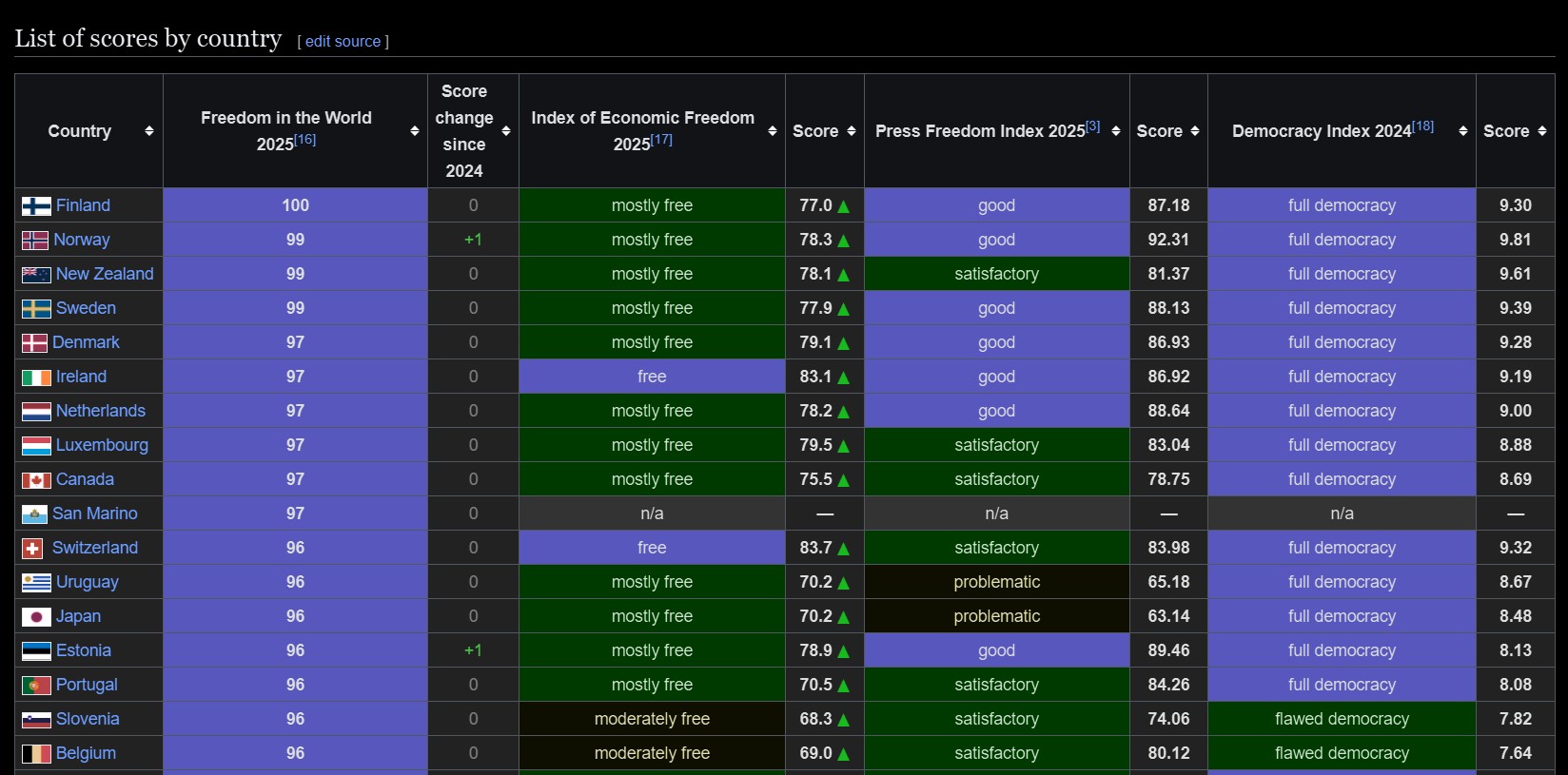Sort by Score change since 2024 arrows

[506, 131]
